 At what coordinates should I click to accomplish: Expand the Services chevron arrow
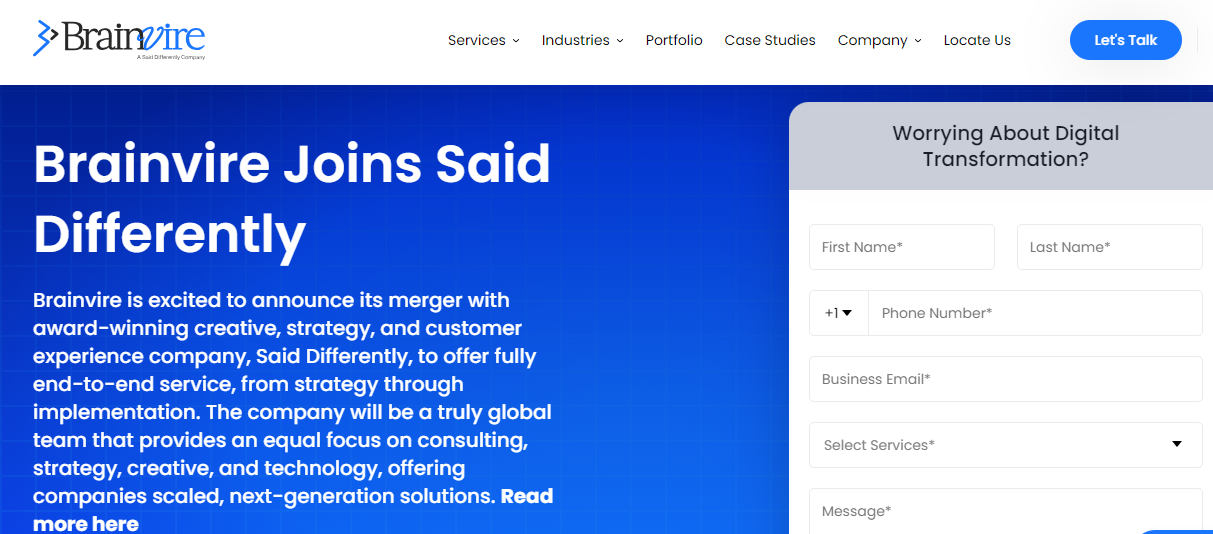[516, 41]
